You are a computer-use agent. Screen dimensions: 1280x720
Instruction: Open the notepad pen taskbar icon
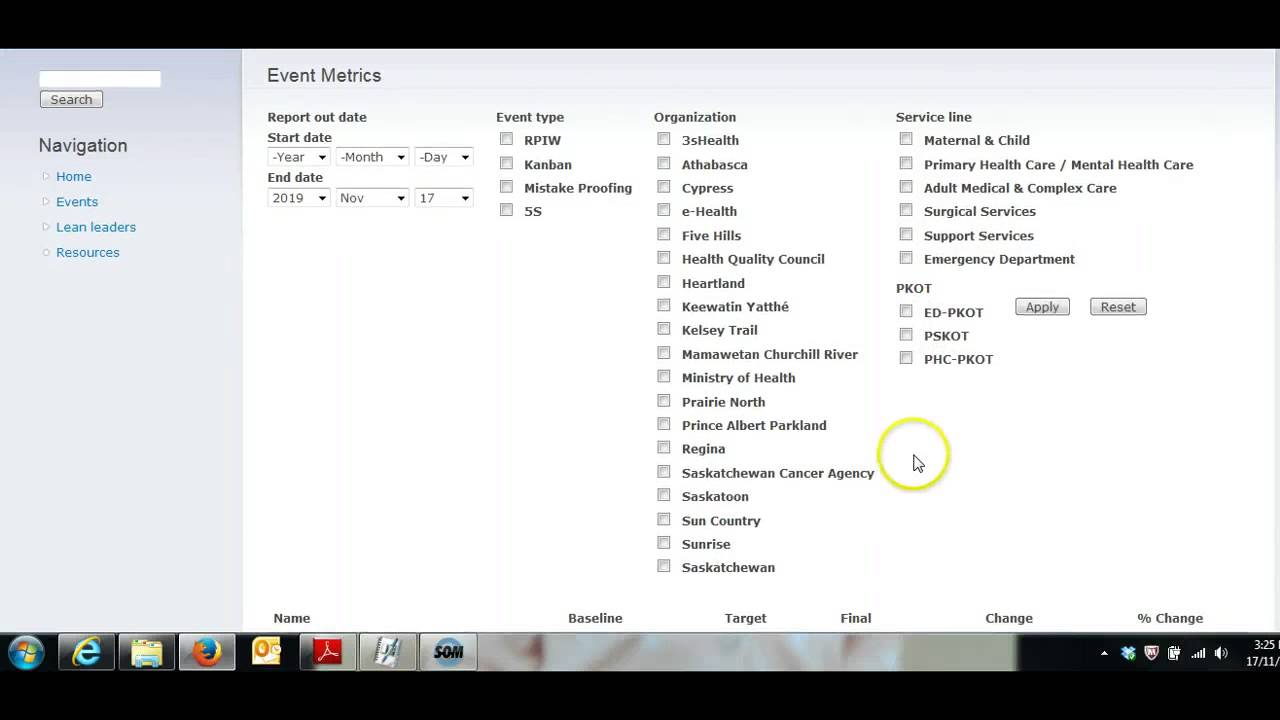[387, 653]
